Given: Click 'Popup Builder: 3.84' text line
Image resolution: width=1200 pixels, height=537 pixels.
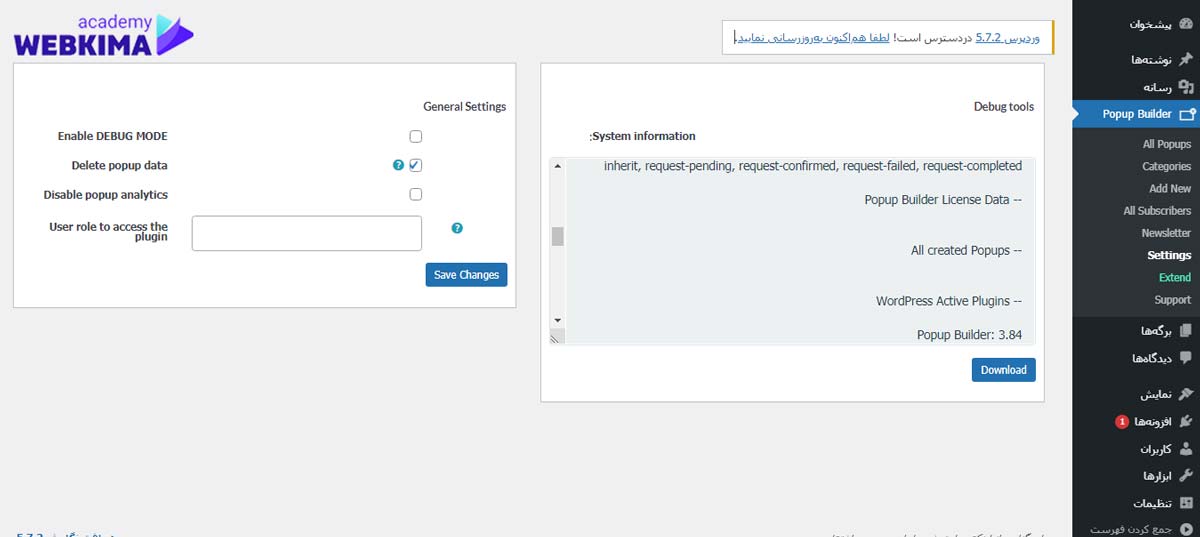Looking at the screenshot, I should point(969,335).
